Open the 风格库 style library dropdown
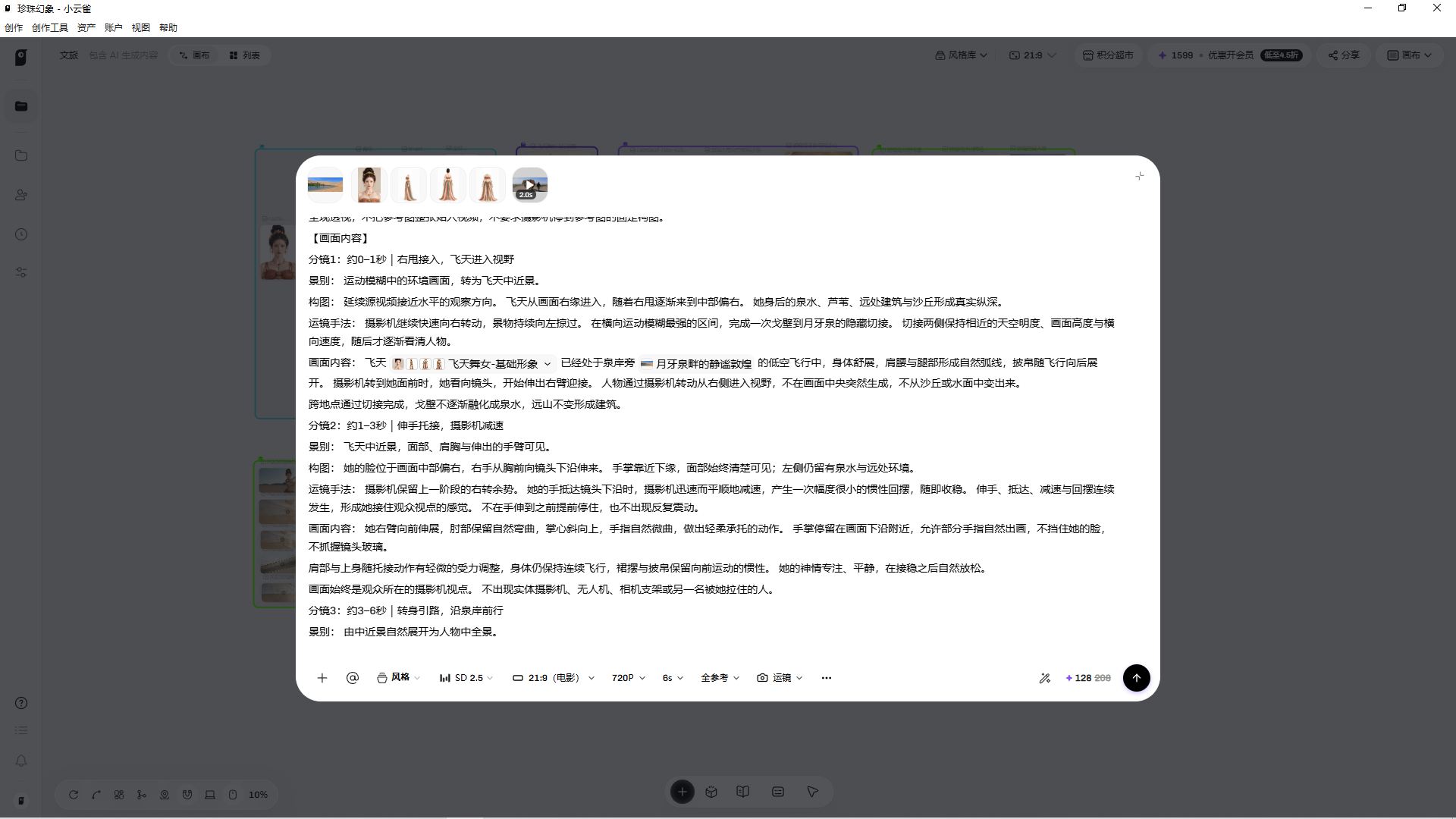The height and width of the screenshot is (819, 1456). point(961,55)
